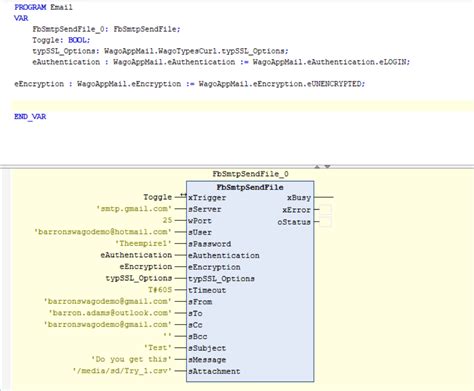
Task: Click the eEncryption pin inside the block
Action: 214,267
